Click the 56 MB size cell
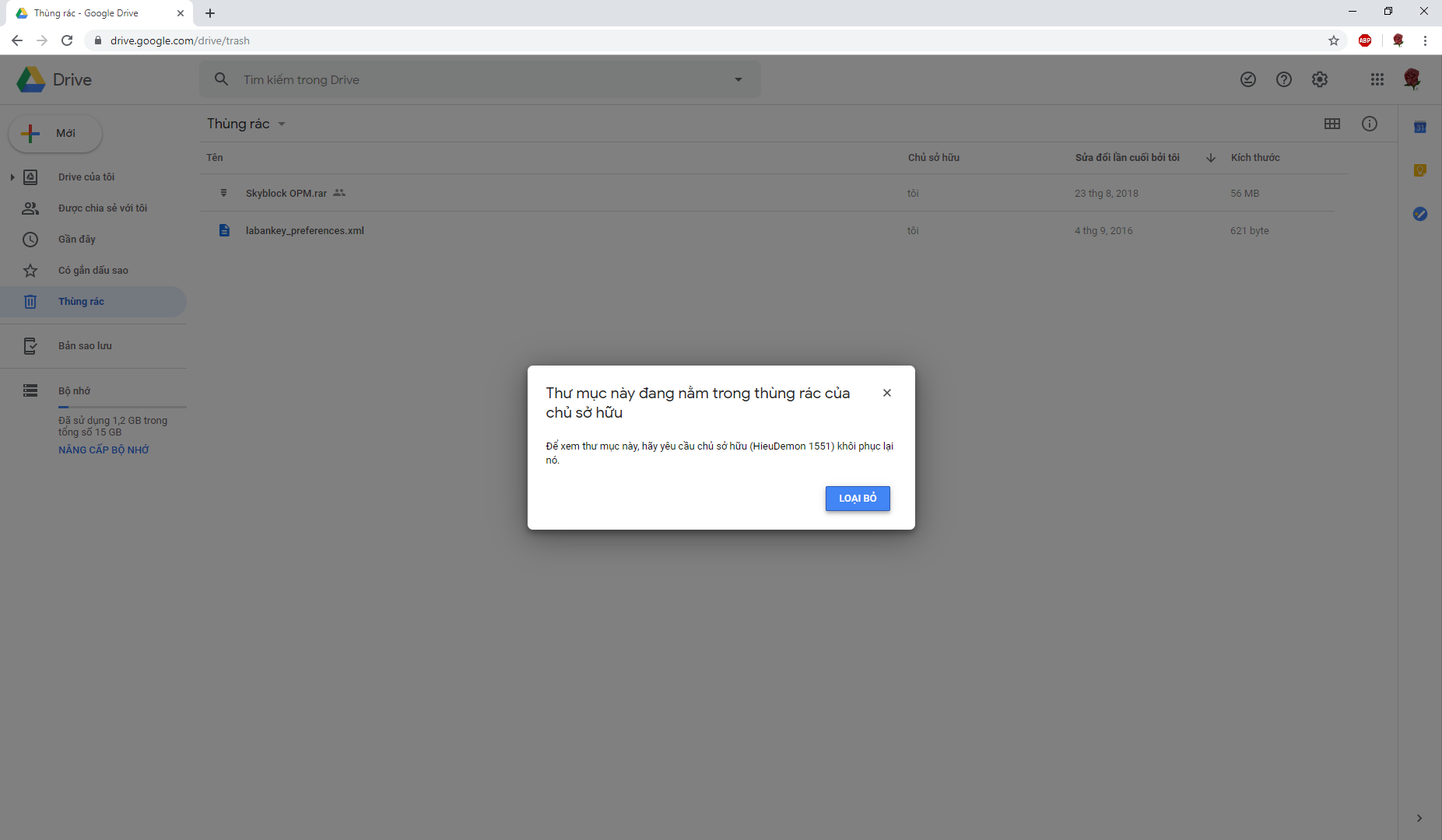Image resolution: width=1442 pixels, height=840 pixels. [1244, 194]
